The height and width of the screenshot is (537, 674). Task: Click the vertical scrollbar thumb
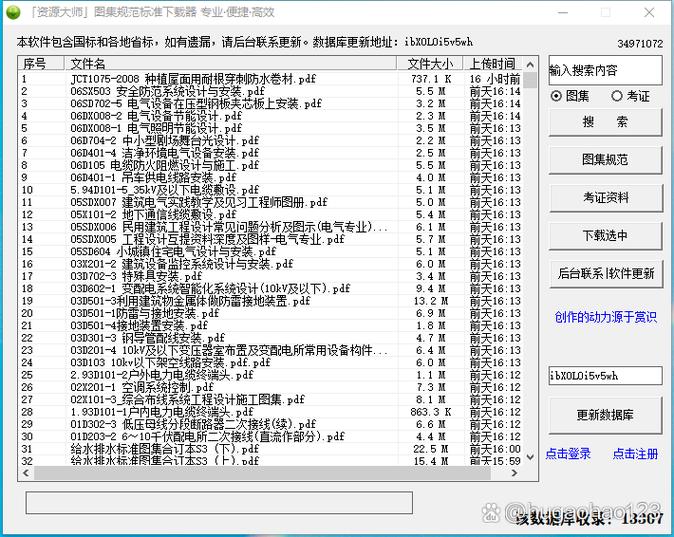pos(530,80)
